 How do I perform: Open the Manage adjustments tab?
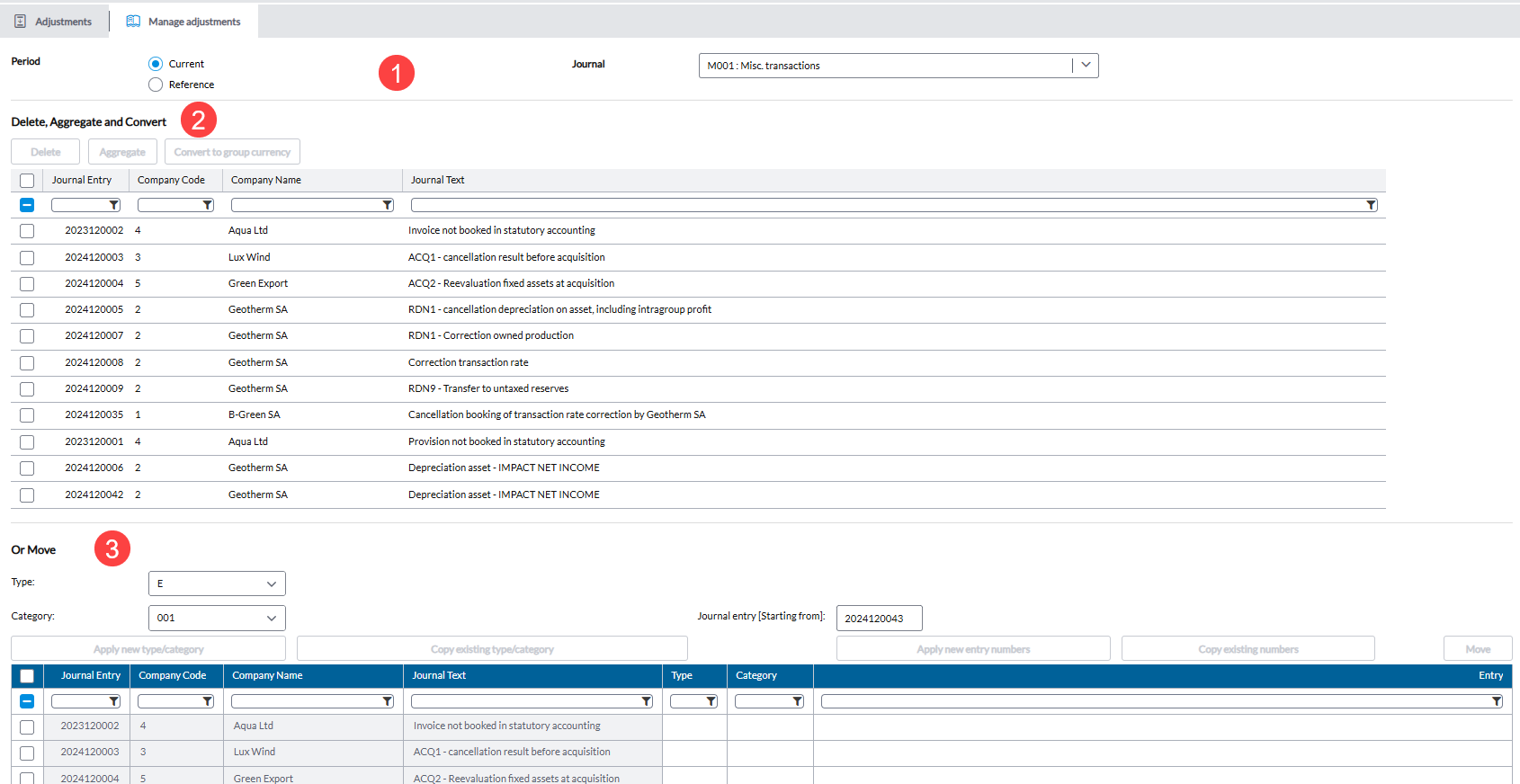(184, 22)
